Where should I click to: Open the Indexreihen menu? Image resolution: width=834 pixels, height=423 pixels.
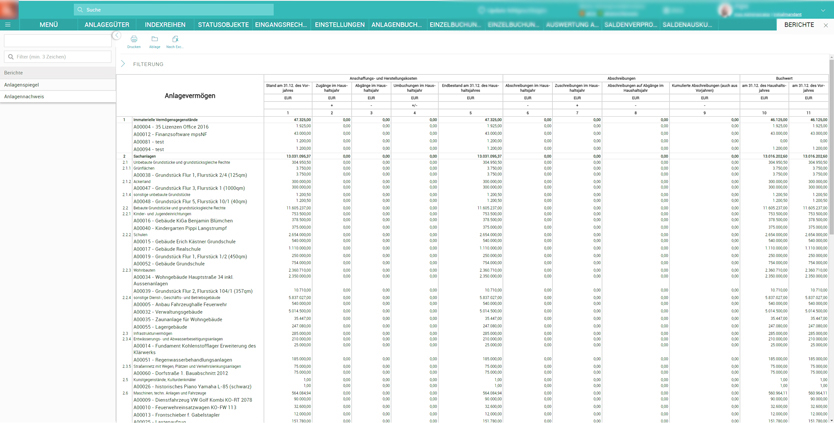point(165,25)
